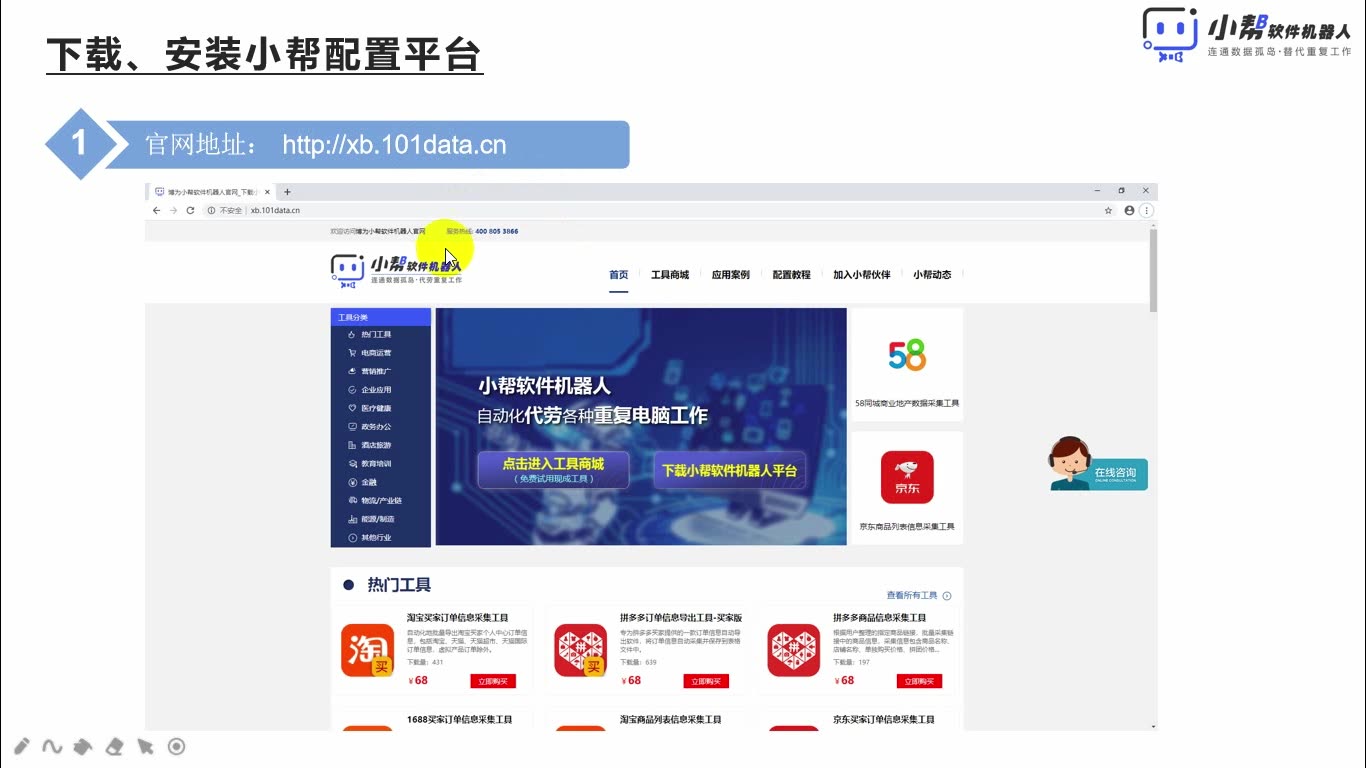The image size is (1366, 768).
Task: Select the 金融 category icon
Action: point(351,482)
